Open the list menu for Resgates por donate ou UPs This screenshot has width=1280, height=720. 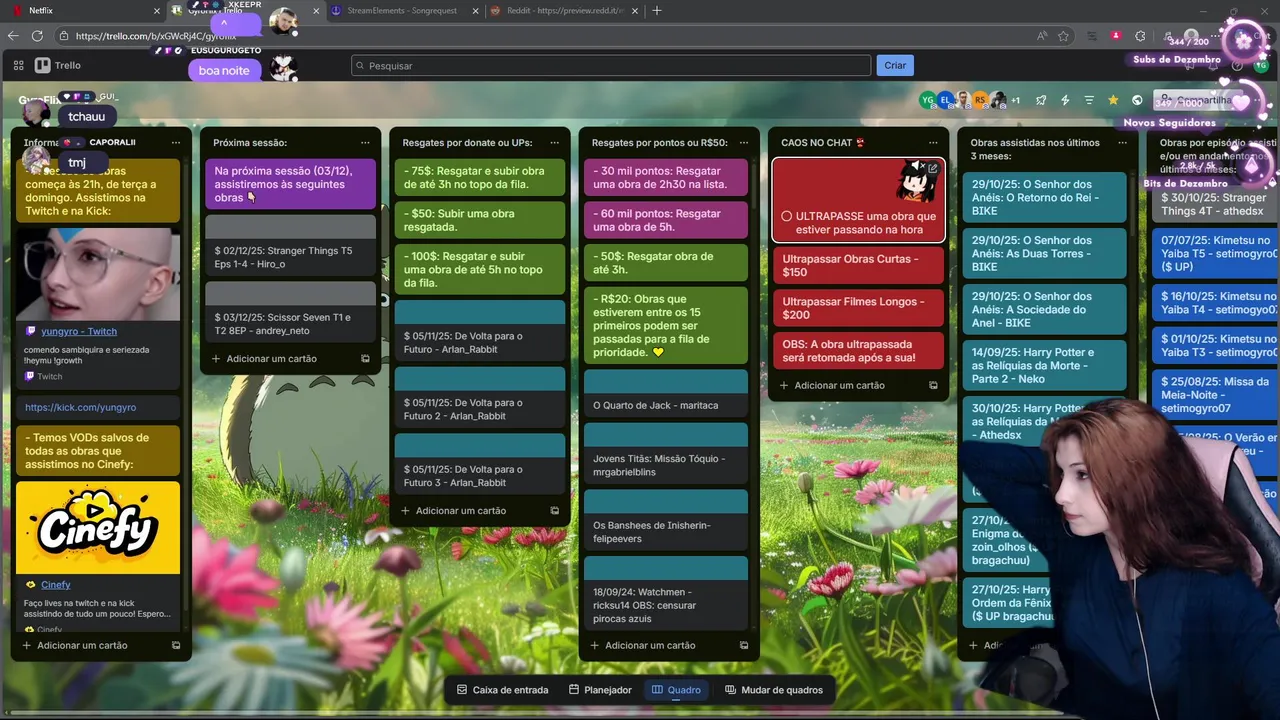[x=555, y=143]
